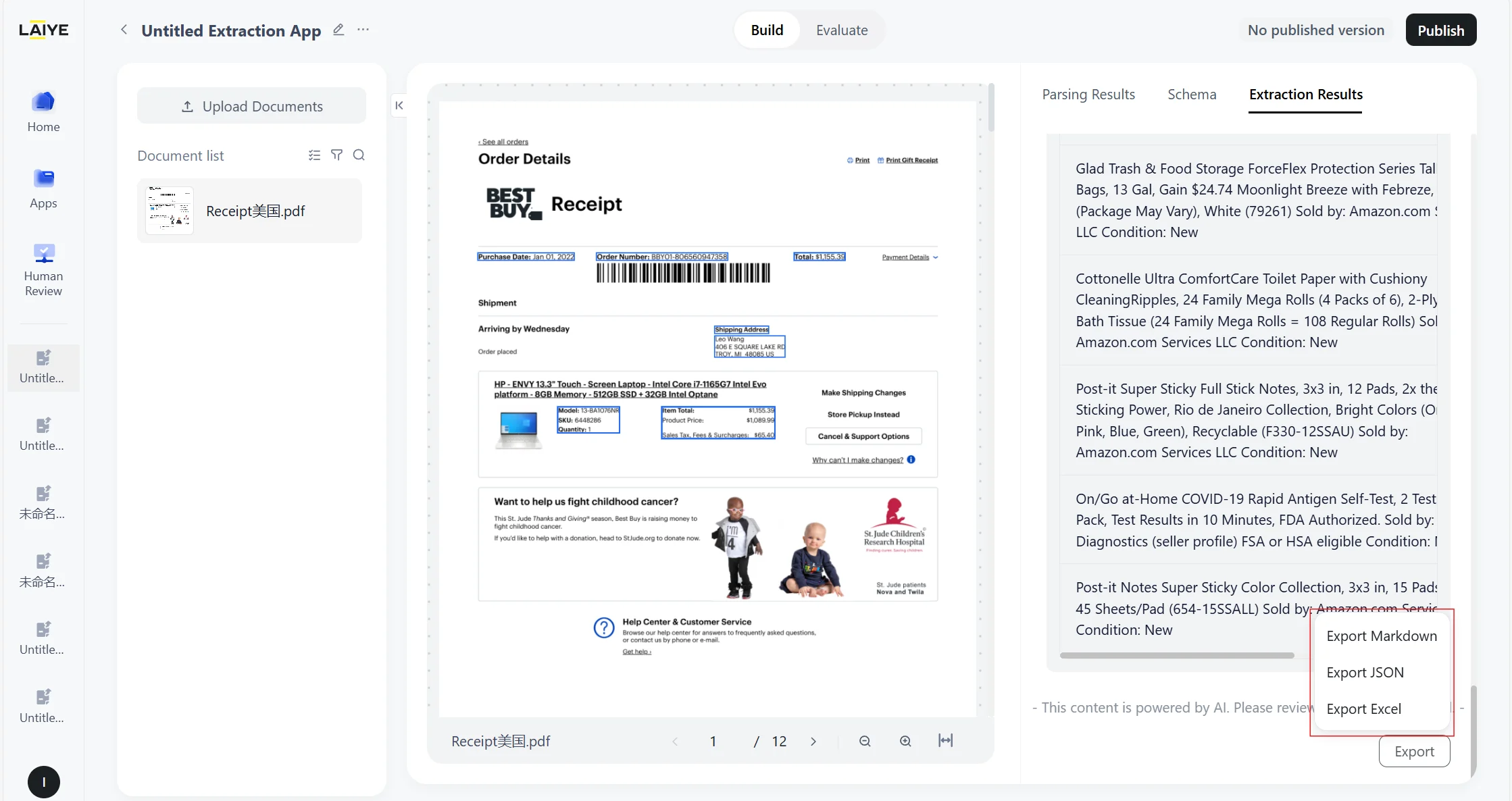Click the Publish button

[1441, 30]
